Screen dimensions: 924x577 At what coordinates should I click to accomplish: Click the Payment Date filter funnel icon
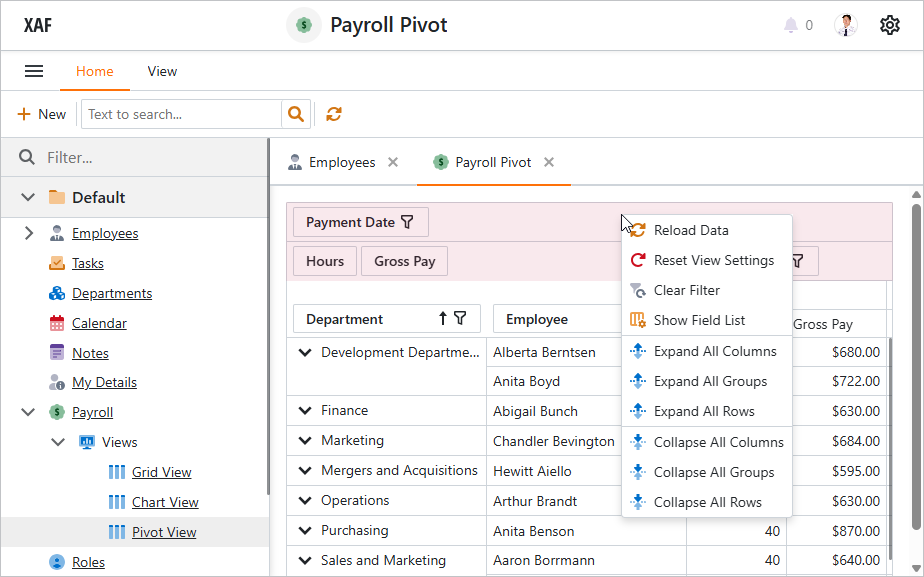(x=407, y=222)
